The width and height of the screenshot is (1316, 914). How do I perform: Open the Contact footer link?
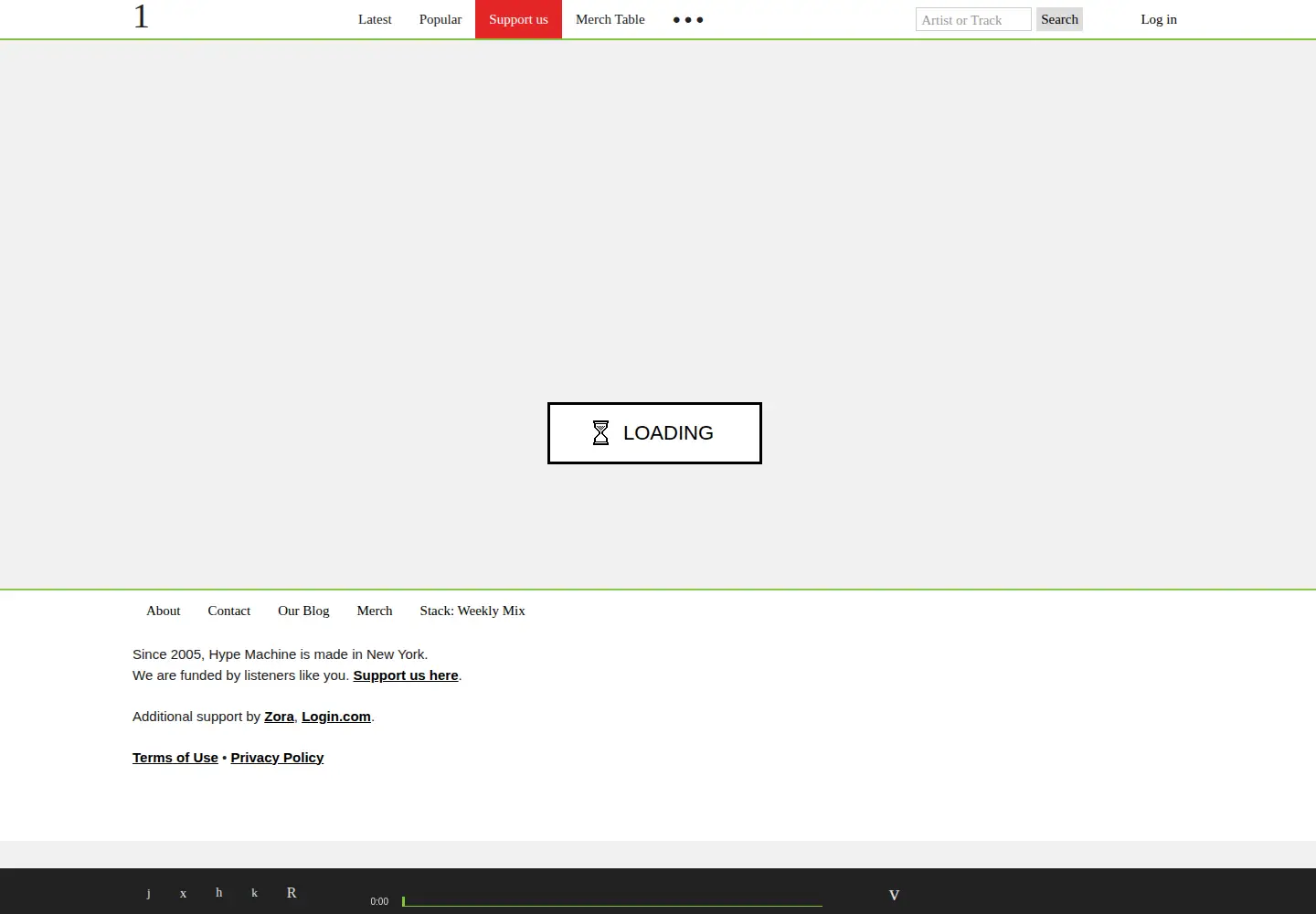pyautogui.click(x=228, y=611)
